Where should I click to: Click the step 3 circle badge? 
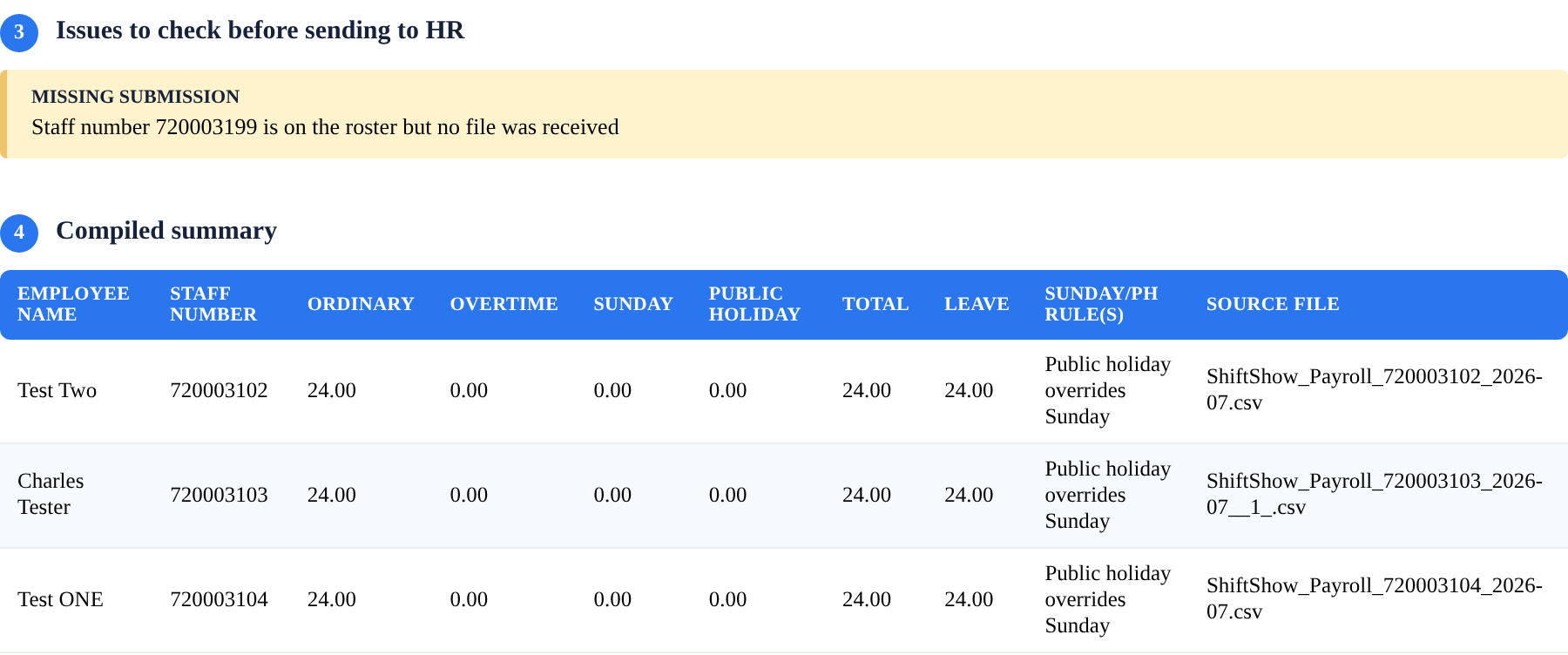[x=19, y=33]
